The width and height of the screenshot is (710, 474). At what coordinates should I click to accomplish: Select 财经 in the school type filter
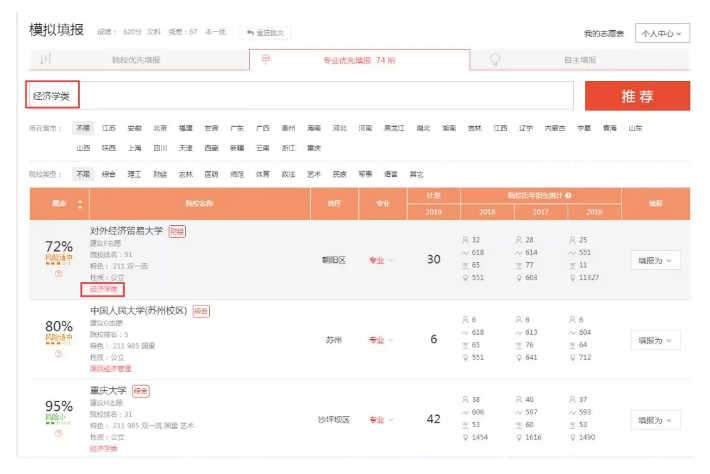[x=160, y=174]
